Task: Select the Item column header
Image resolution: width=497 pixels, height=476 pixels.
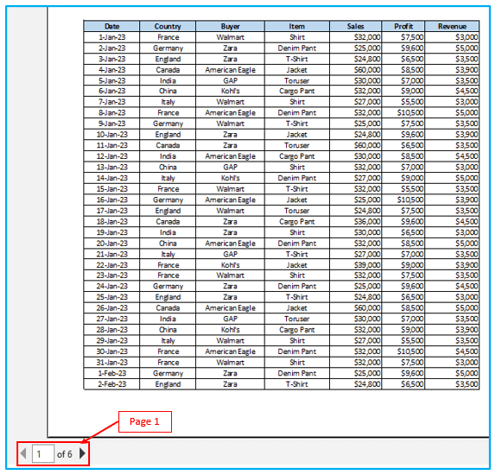Action: [297, 26]
